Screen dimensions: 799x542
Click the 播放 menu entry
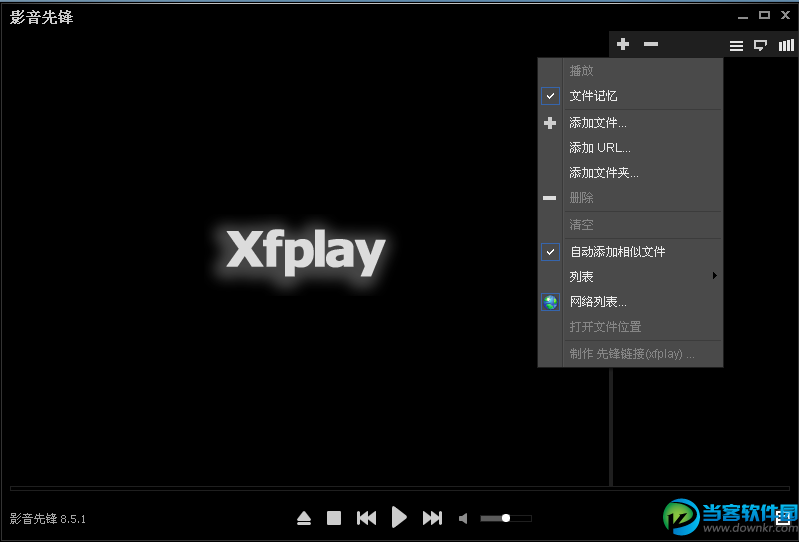click(x=630, y=71)
